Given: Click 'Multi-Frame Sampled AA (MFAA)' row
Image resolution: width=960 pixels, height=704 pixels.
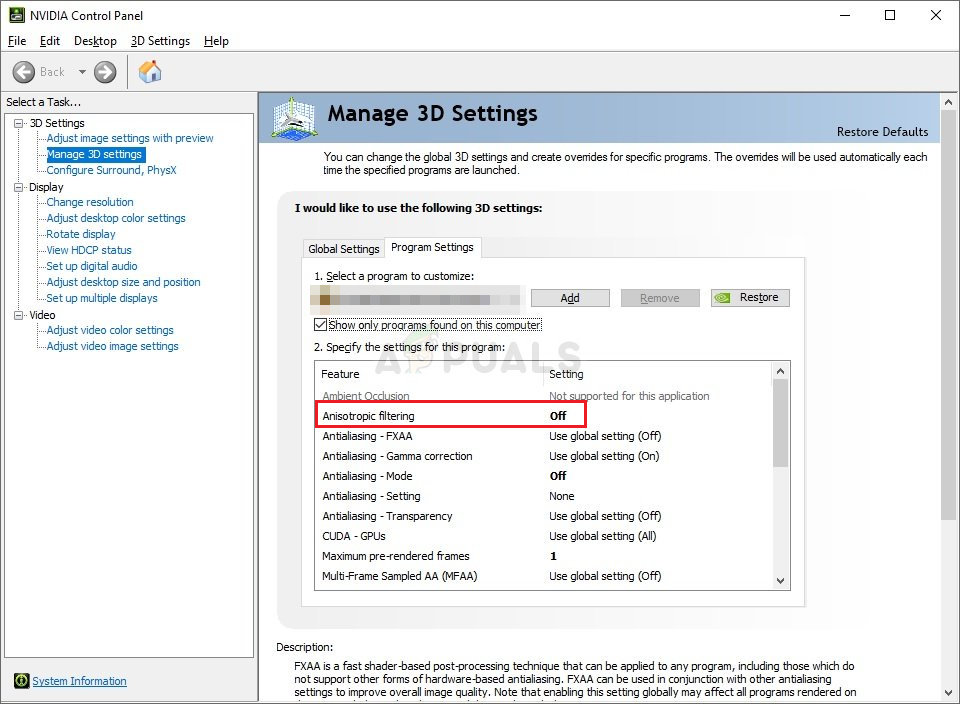Looking at the screenshot, I should (544, 576).
